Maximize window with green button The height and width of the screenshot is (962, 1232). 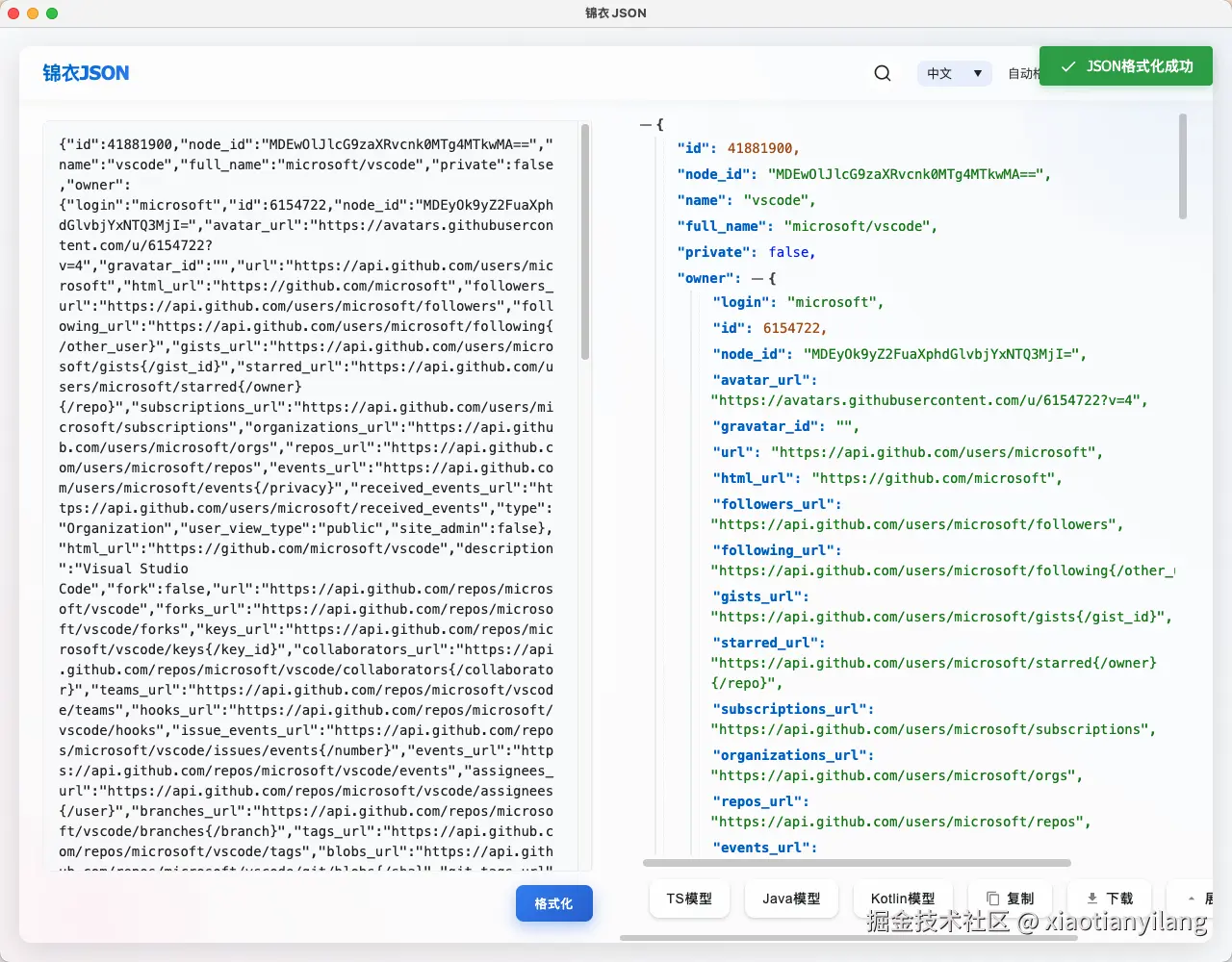(52, 13)
